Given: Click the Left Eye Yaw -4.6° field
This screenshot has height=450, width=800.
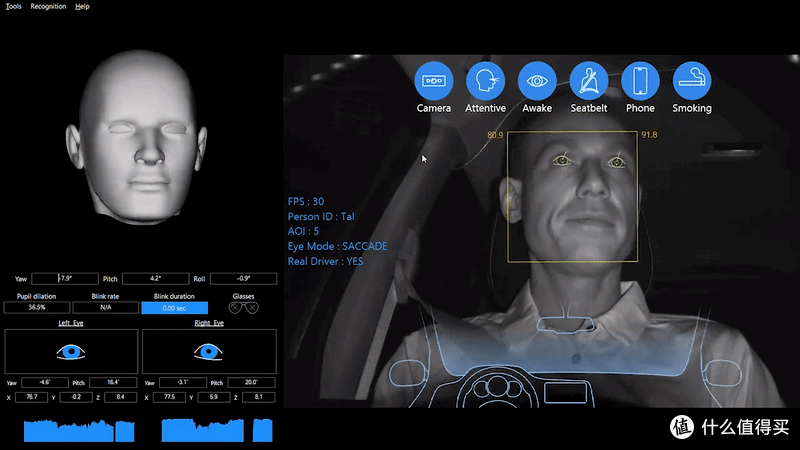Looking at the screenshot, I should [45, 382].
